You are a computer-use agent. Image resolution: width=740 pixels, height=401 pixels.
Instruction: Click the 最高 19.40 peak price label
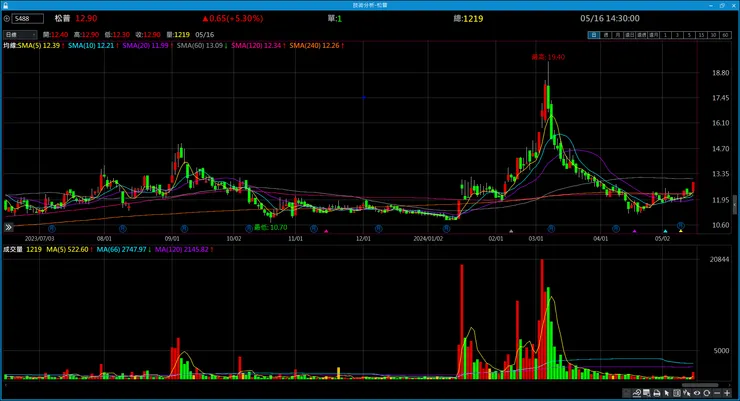(548, 57)
